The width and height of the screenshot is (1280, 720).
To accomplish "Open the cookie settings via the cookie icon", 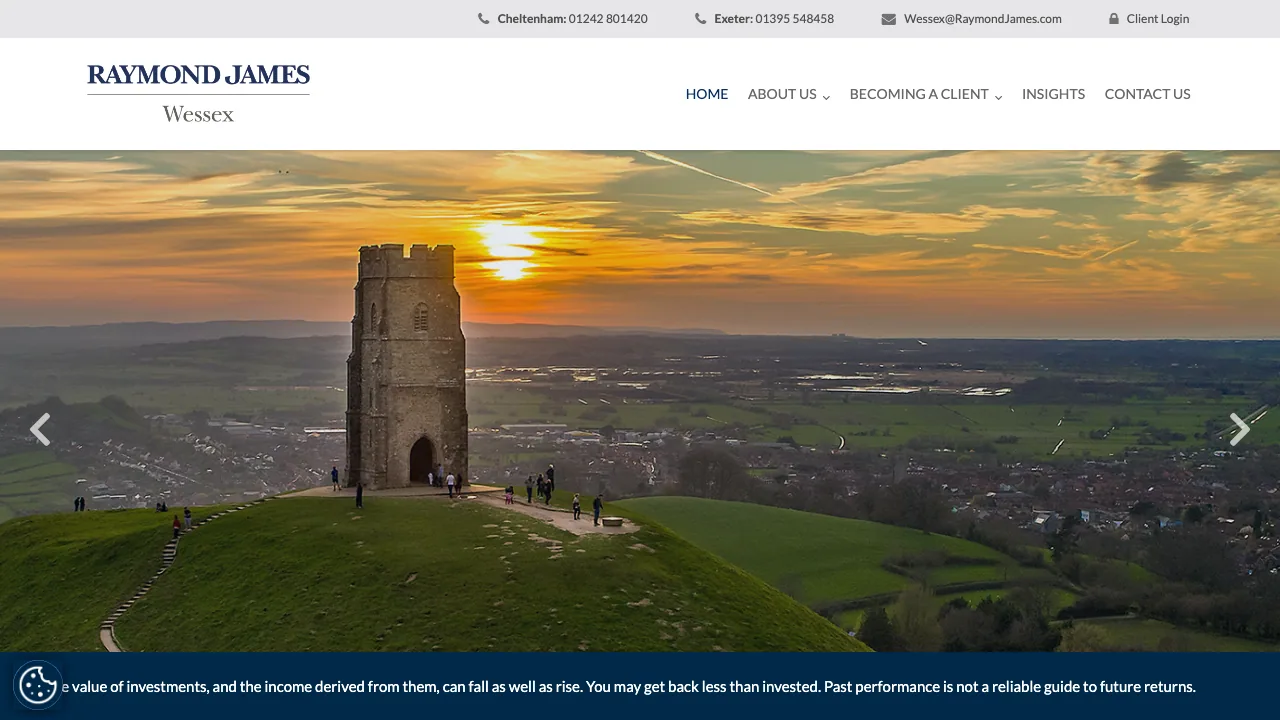I will (38, 686).
